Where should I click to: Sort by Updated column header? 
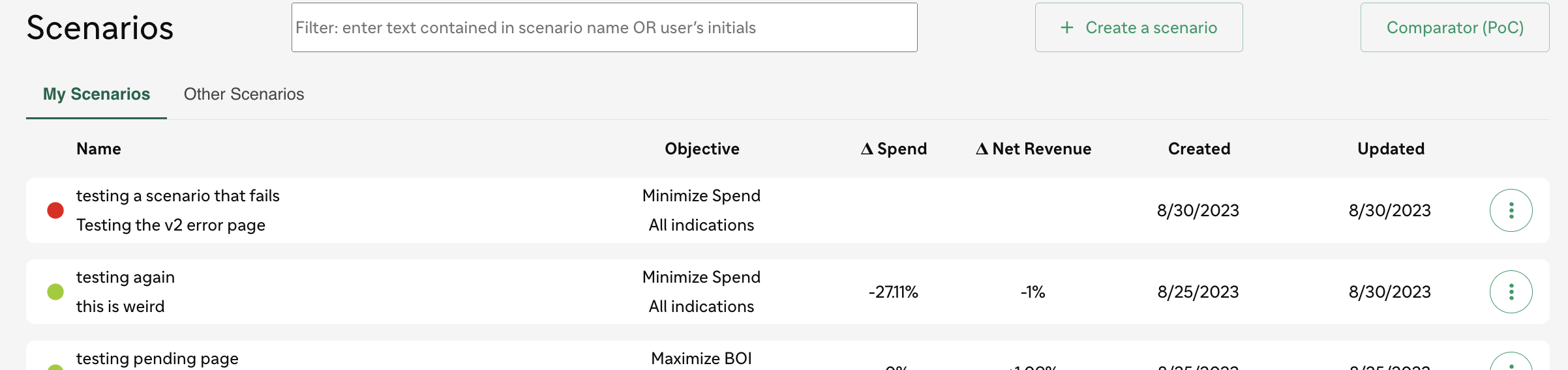[1391, 149]
